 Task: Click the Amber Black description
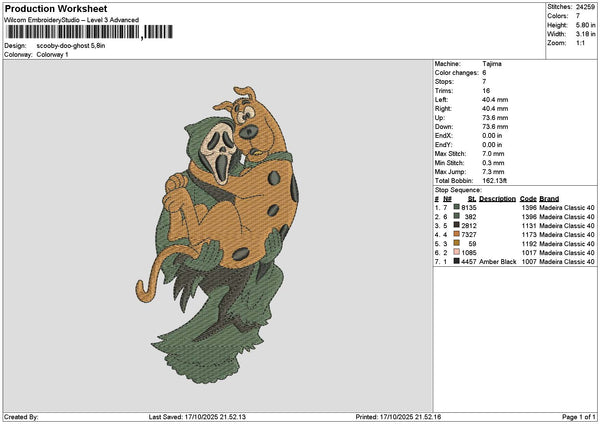497,262
